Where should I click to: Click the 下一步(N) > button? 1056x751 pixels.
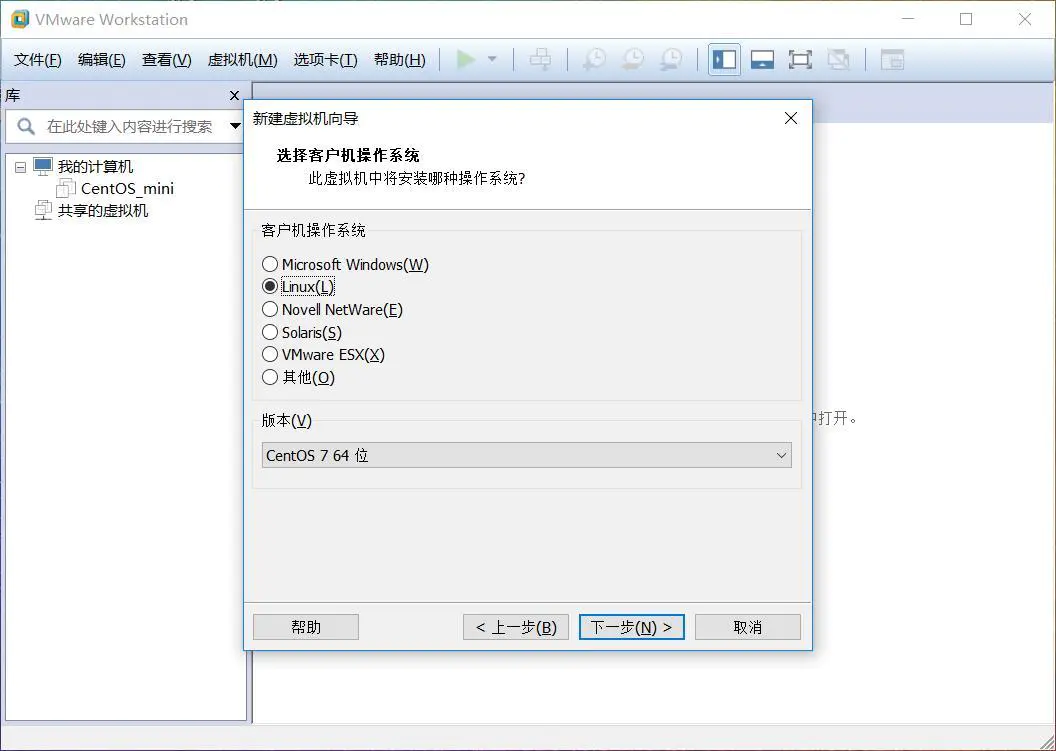click(632, 627)
